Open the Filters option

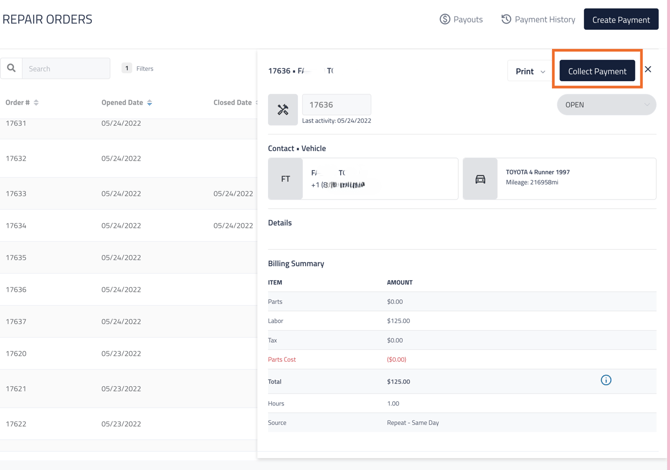click(139, 68)
